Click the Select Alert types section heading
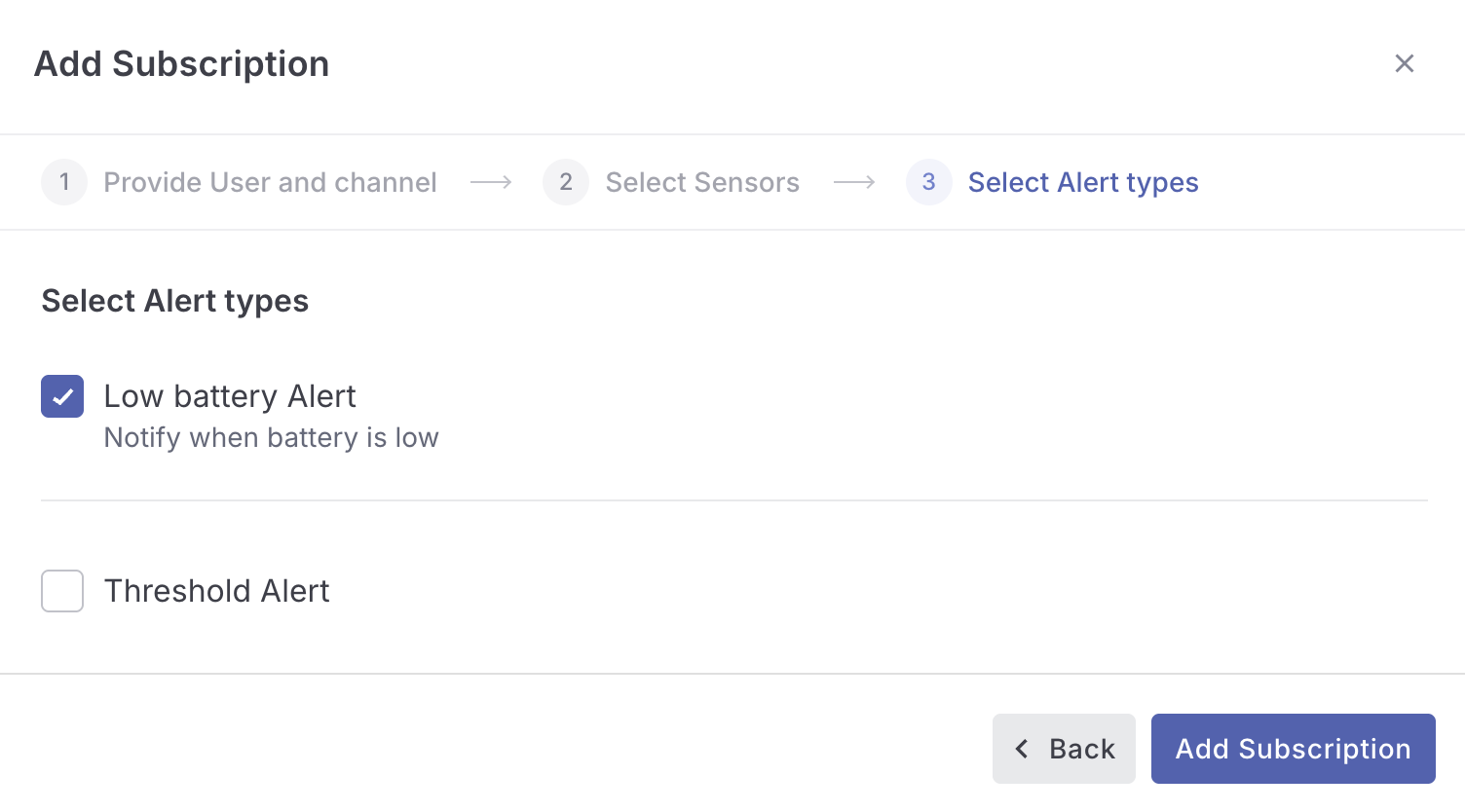The image size is (1465, 812). click(175, 301)
